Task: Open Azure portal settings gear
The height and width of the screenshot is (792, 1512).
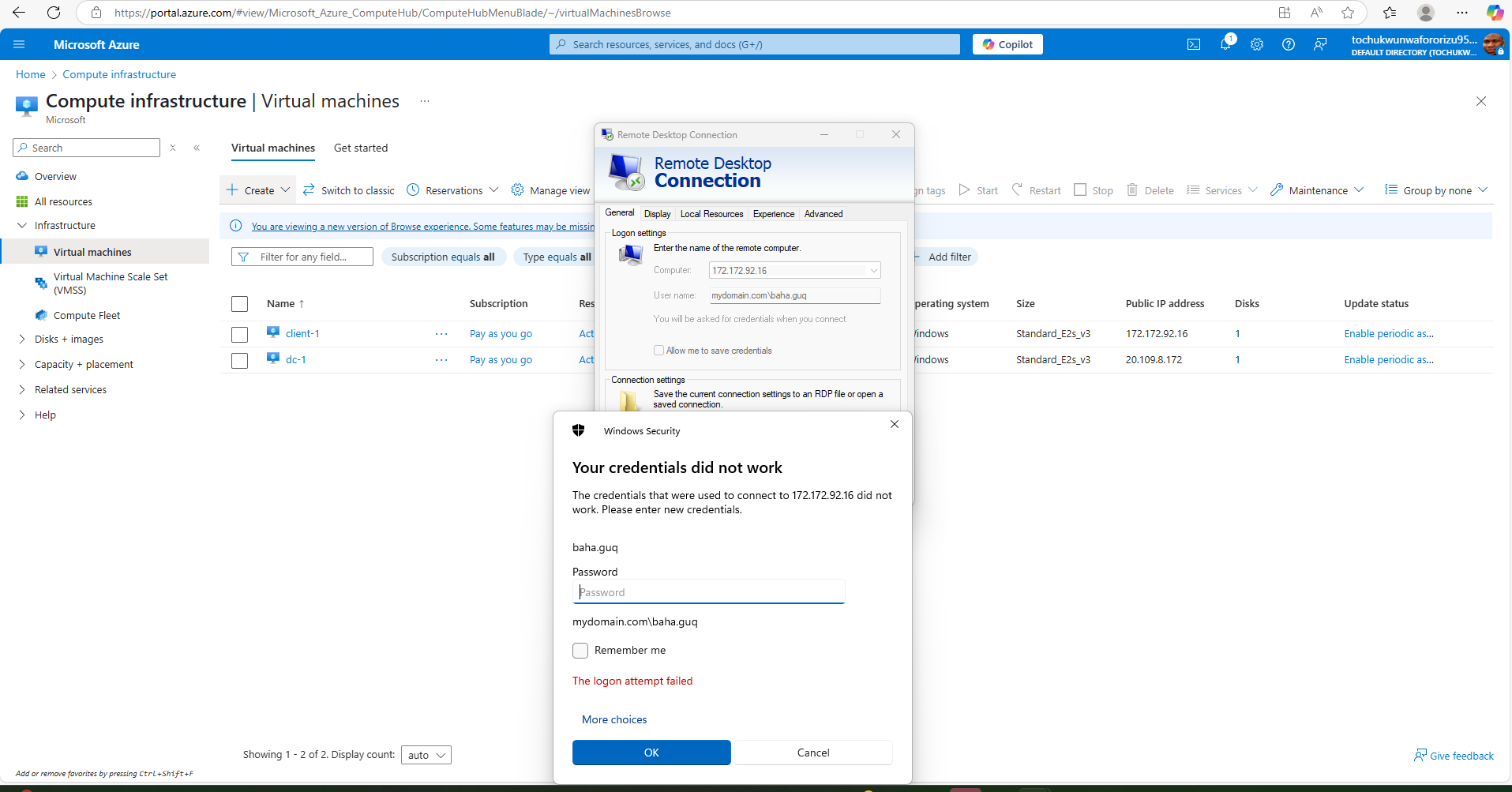Action: 1257,44
